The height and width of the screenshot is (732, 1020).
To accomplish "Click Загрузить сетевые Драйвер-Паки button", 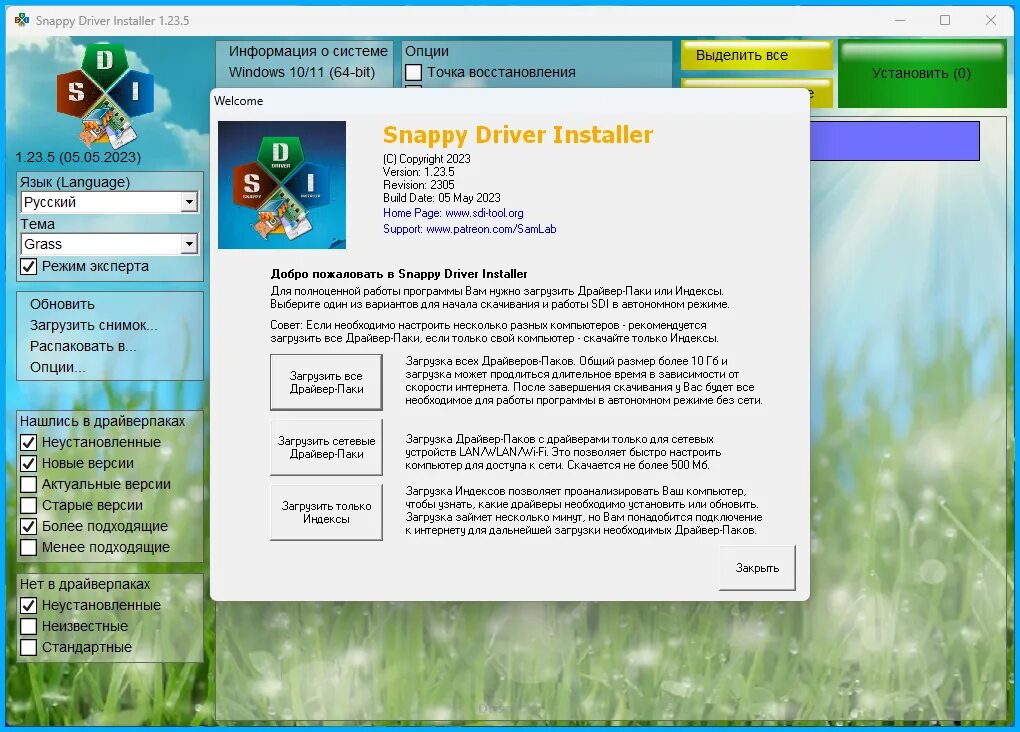I will 326,448.
